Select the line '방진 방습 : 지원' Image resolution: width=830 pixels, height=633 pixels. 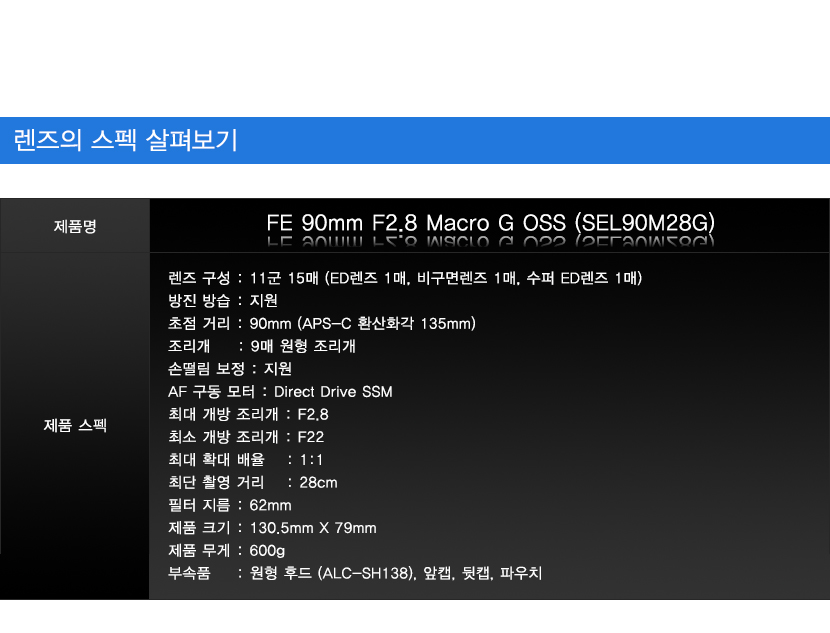coord(223,301)
